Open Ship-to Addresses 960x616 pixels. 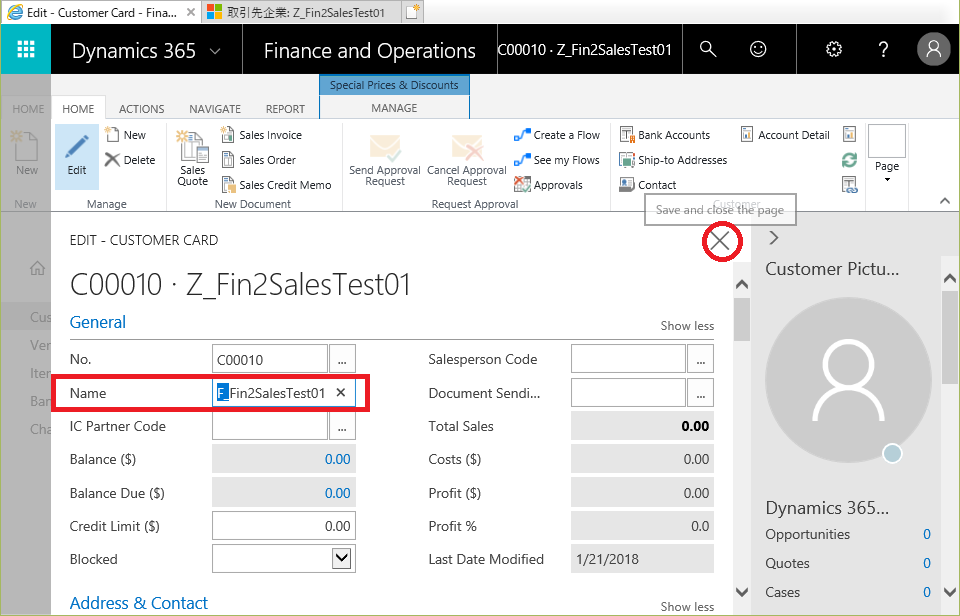point(673,160)
